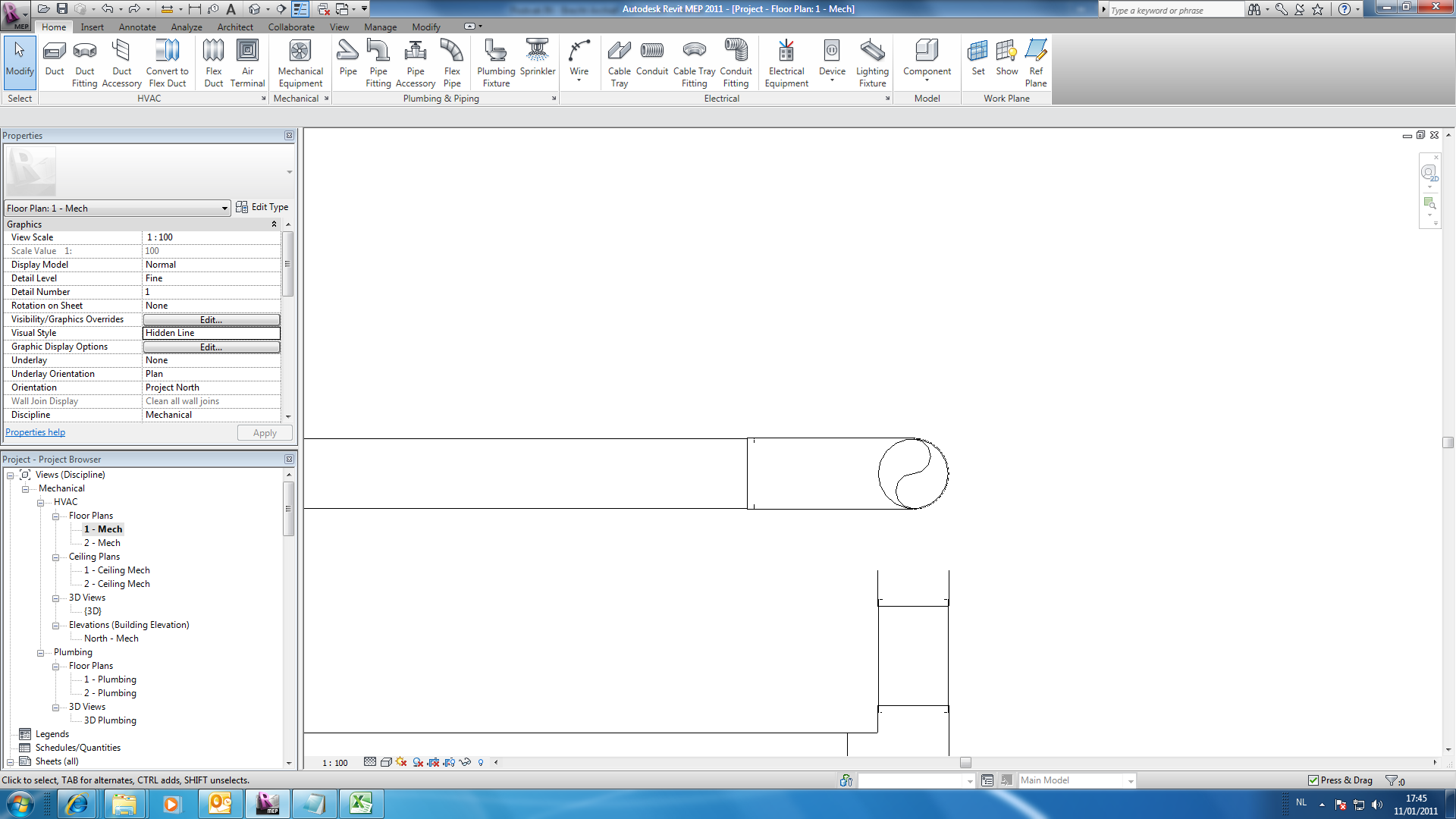Select the Duct tool in HVAC panel
The width and height of the screenshot is (1456, 819).
point(55,59)
